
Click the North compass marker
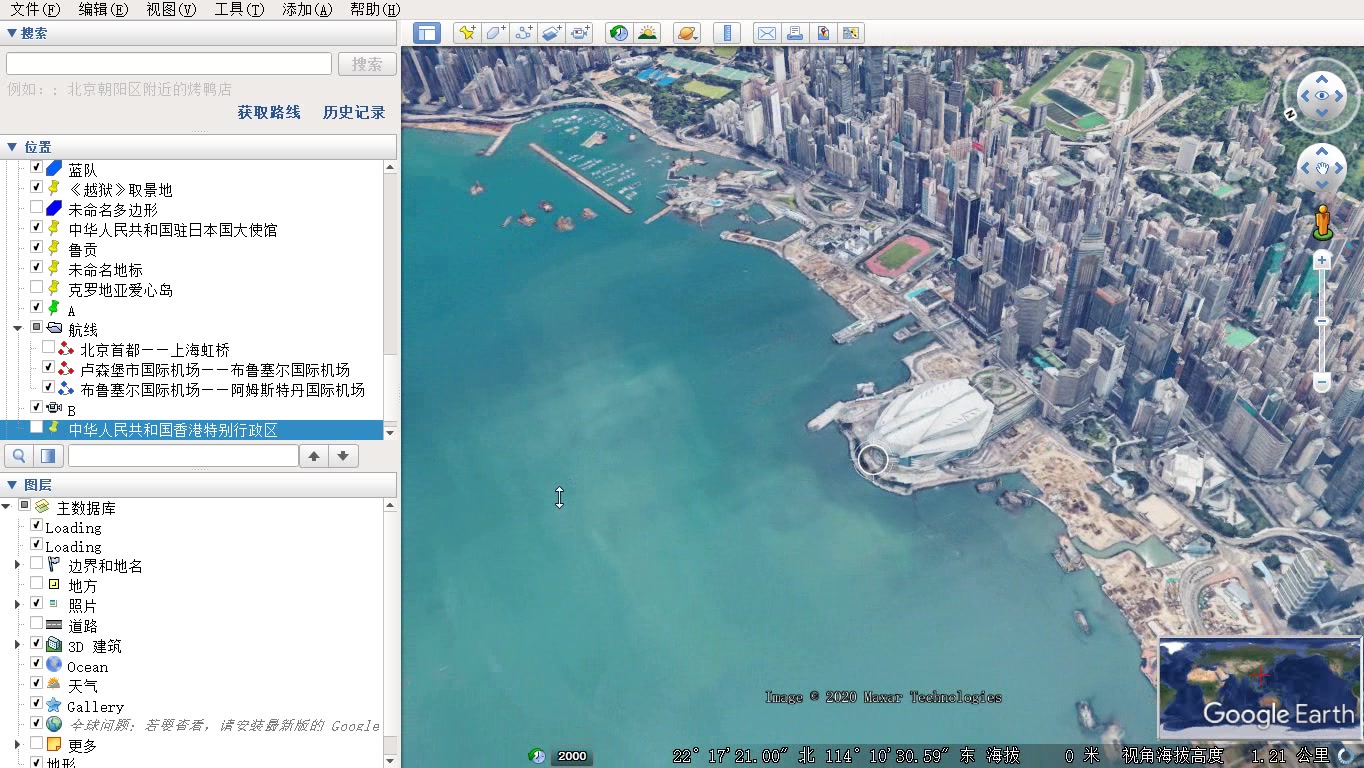coord(1291,115)
